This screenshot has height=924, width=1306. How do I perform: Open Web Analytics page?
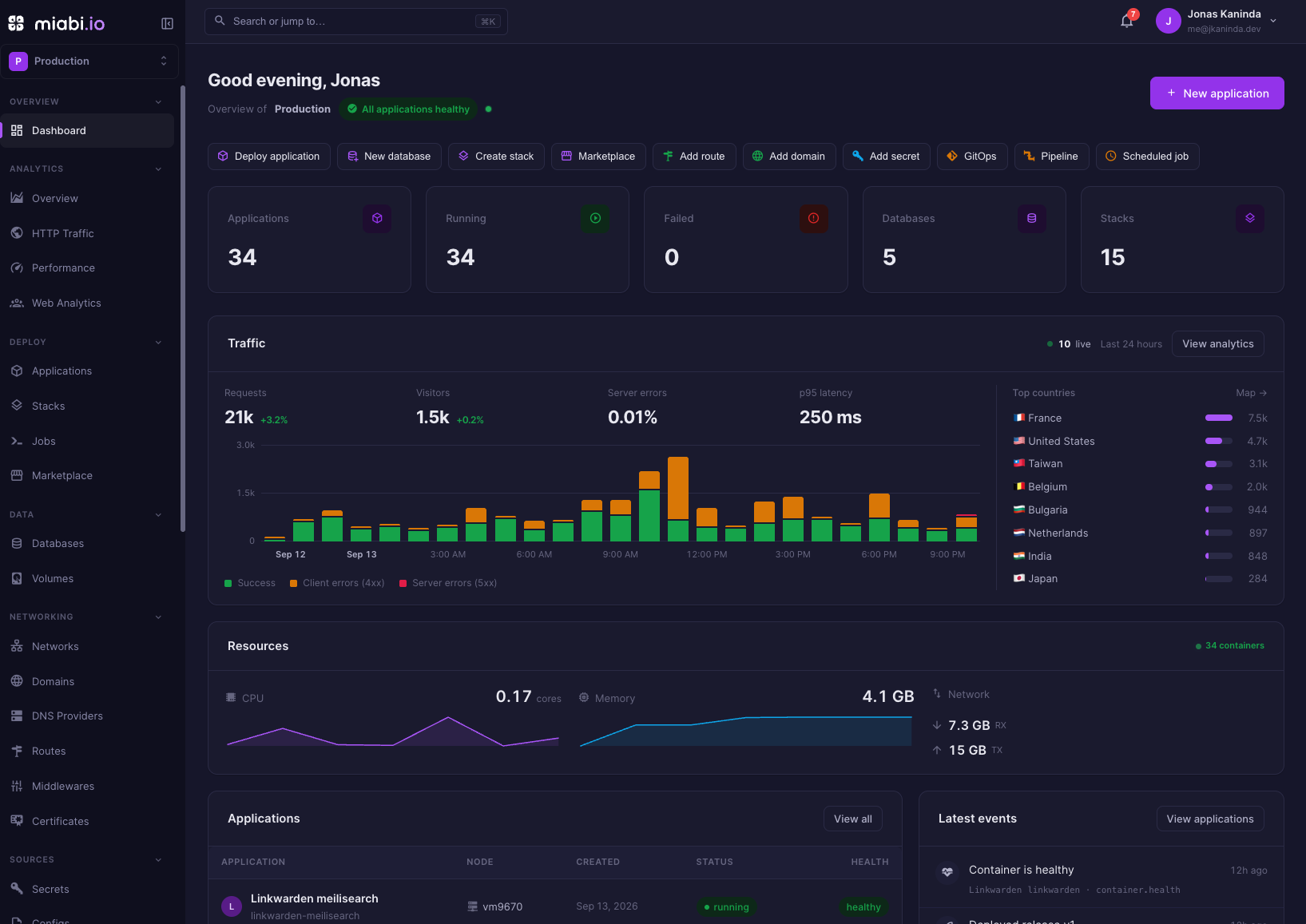[x=88, y=303]
